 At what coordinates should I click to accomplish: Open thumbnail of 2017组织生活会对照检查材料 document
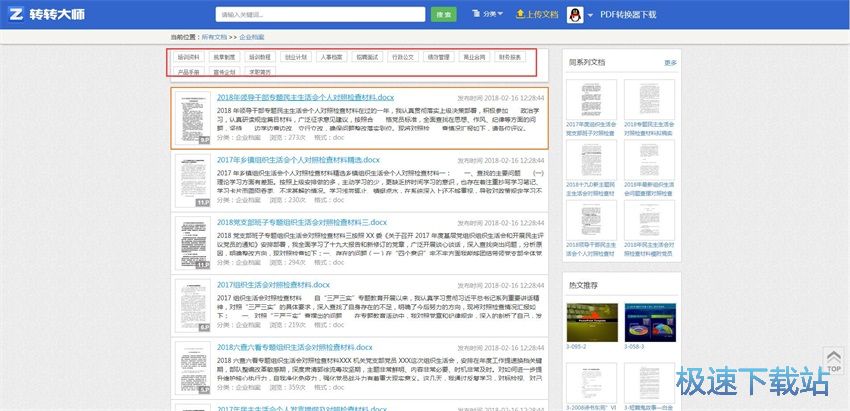coord(192,305)
